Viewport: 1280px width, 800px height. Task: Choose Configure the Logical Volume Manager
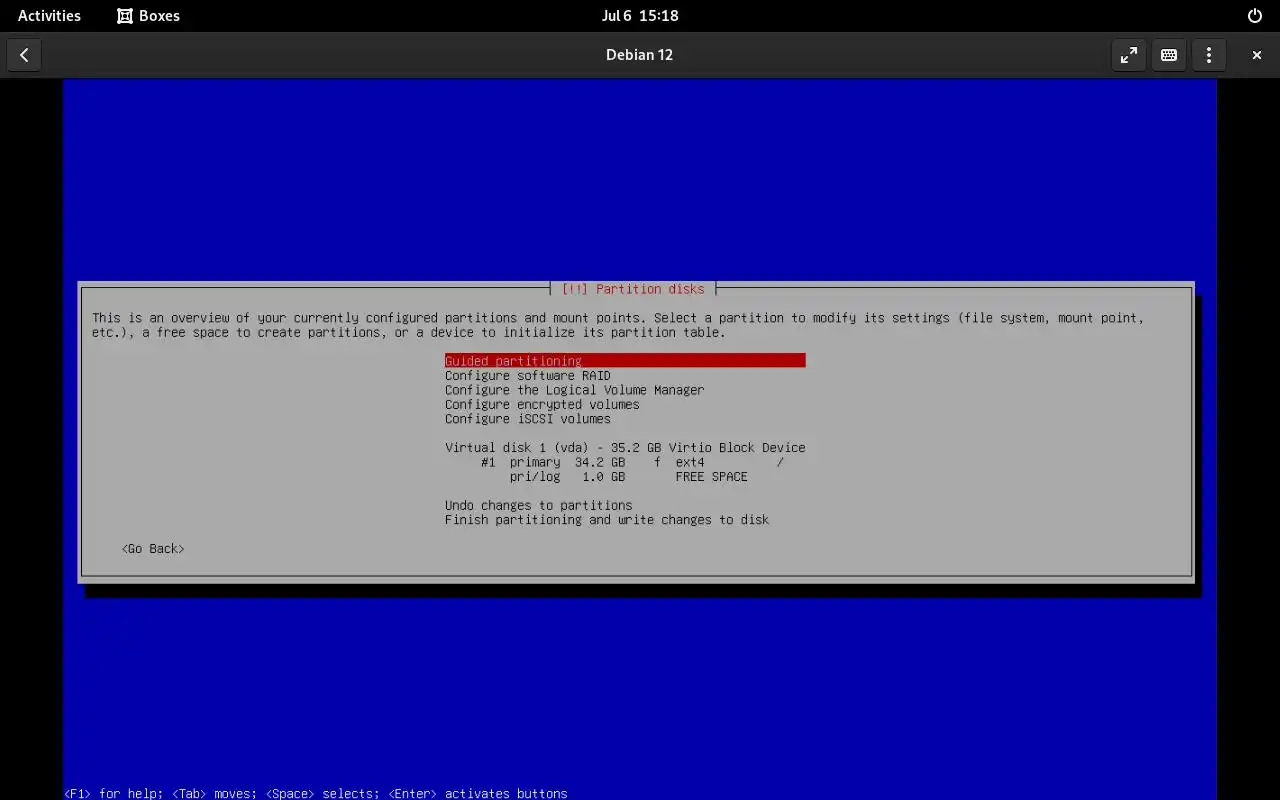pyautogui.click(x=574, y=390)
